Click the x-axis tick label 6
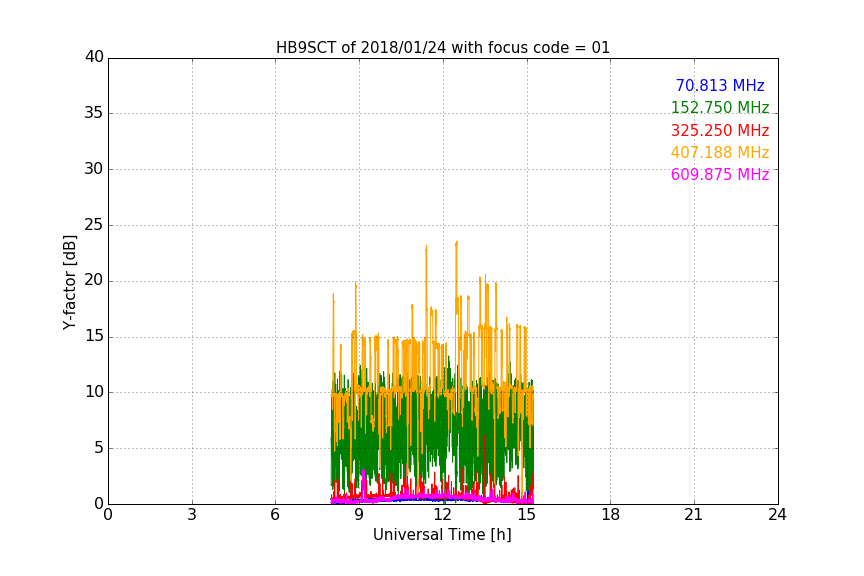 pyautogui.click(x=275, y=515)
